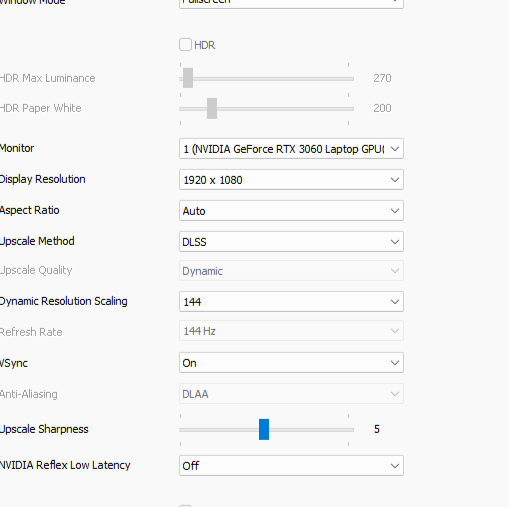509x507 pixels.
Task: Click the Aspect Ratio label
Action: (x=29, y=210)
